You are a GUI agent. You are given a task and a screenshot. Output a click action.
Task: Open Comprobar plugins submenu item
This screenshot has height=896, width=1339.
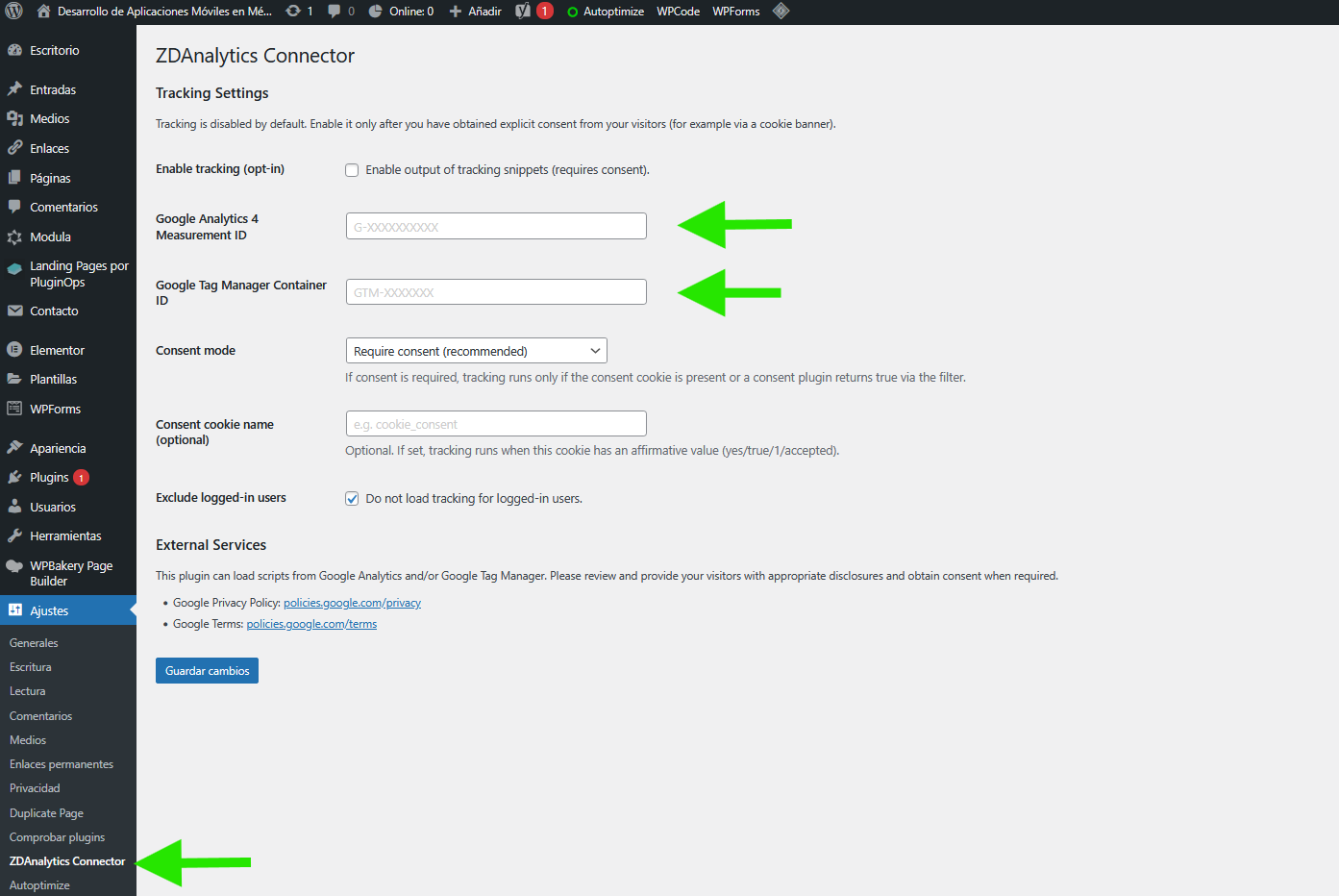point(57,837)
